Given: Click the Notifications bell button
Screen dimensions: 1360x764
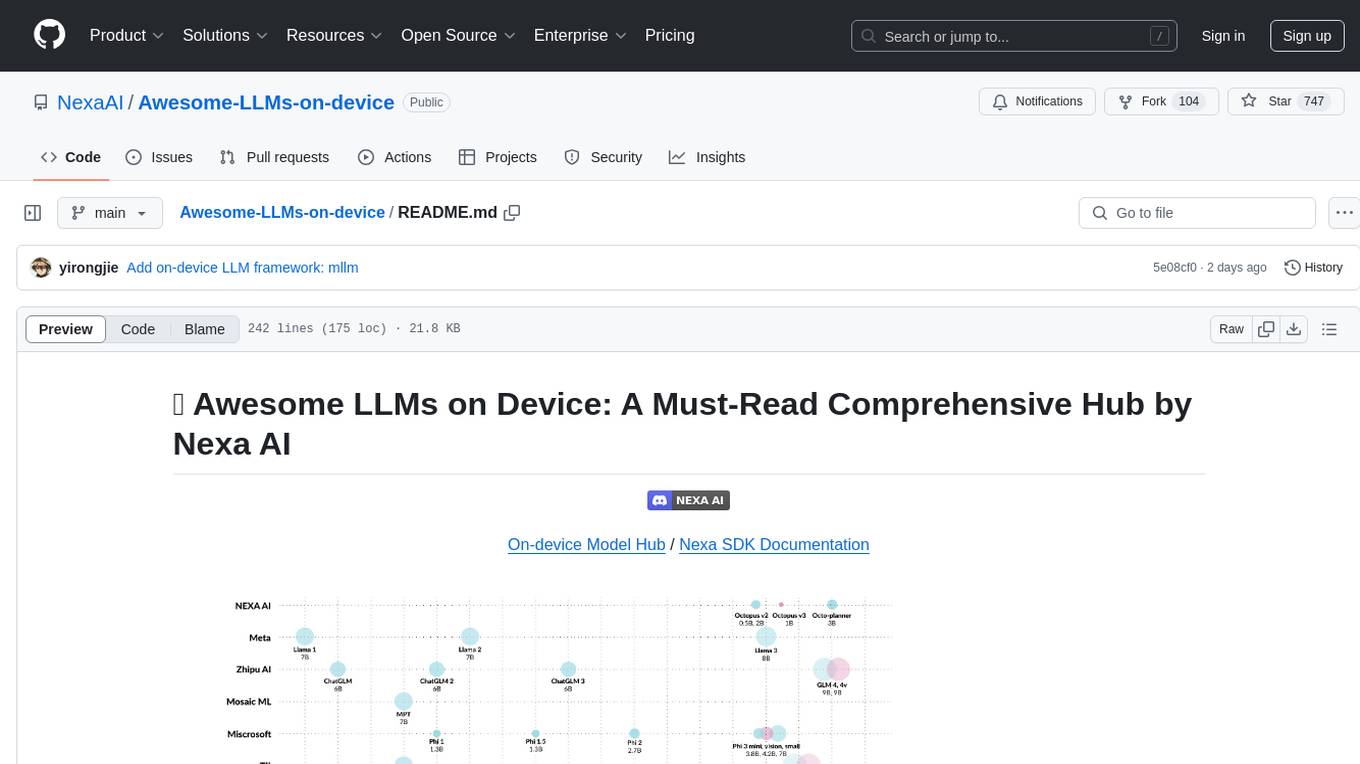Looking at the screenshot, I should click(1037, 102).
